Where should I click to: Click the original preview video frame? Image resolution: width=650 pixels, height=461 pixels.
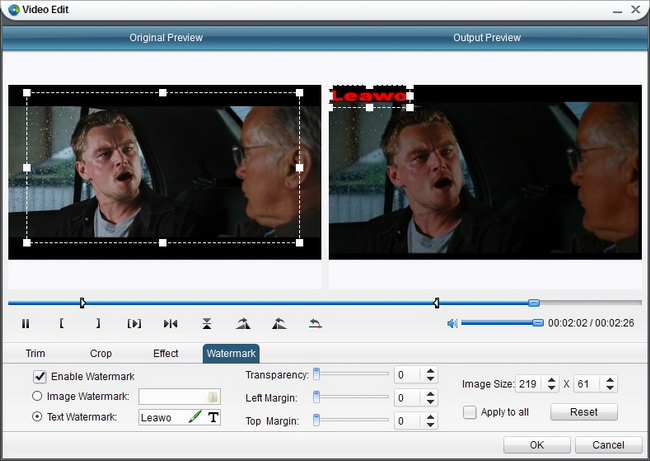point(165,172)
